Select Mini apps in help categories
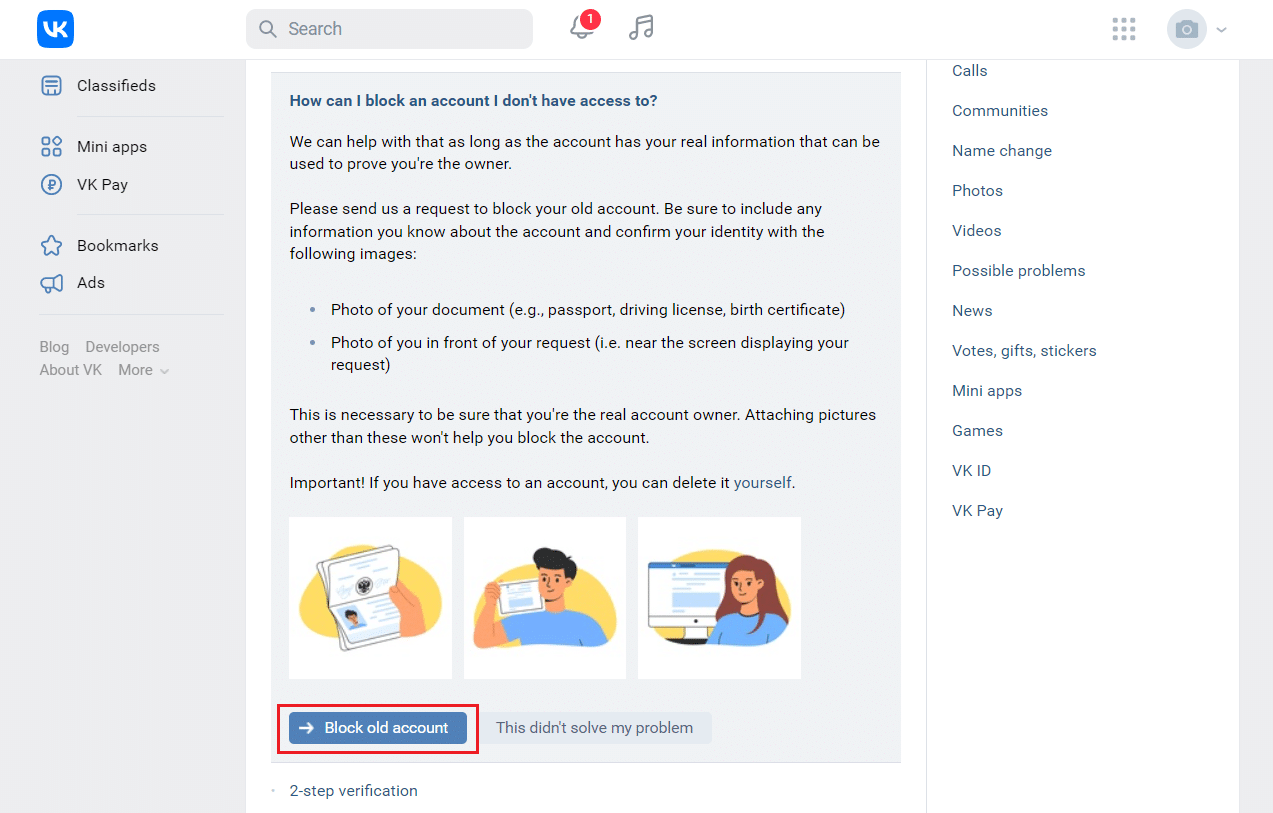This screenshot has height=813, width=1273. (987, 391)
